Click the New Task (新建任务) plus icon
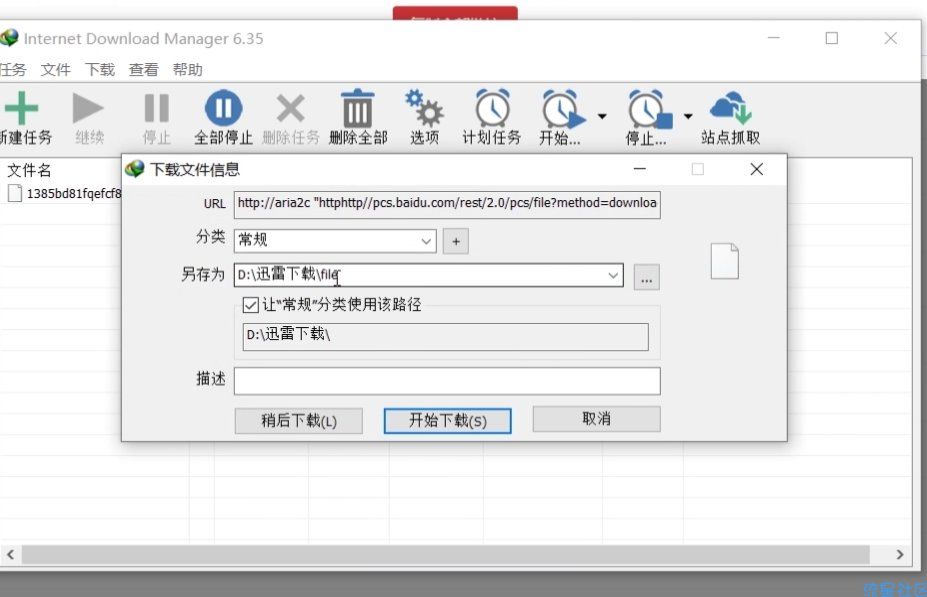Screen dimensions: 927x597 tap(21, 108)
